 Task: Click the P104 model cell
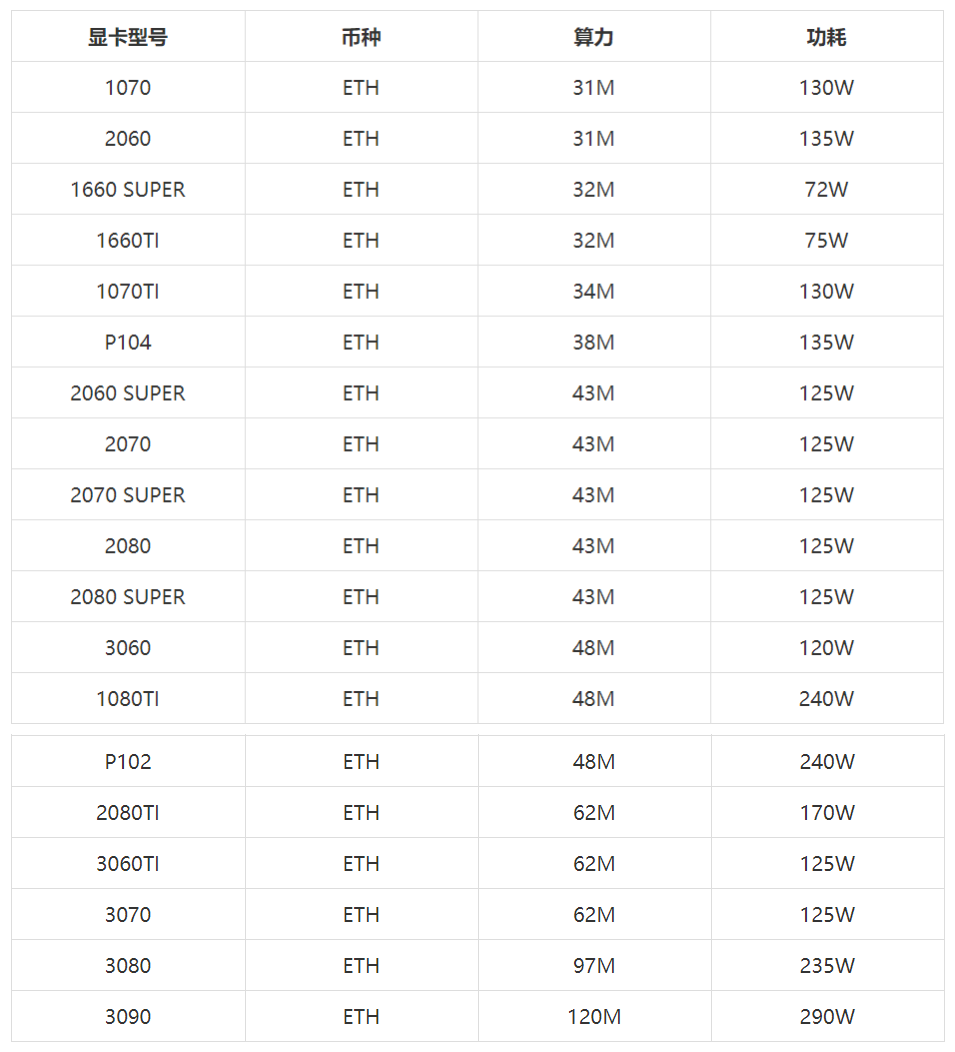click(128, 343)
